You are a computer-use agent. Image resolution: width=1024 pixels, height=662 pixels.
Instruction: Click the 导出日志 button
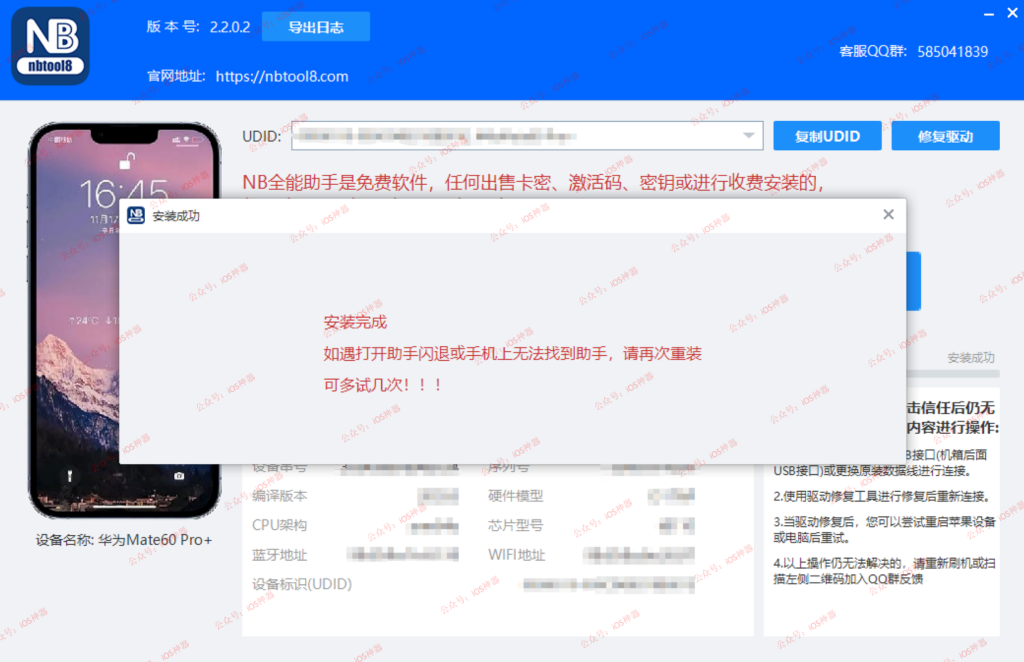coord(315,27)
